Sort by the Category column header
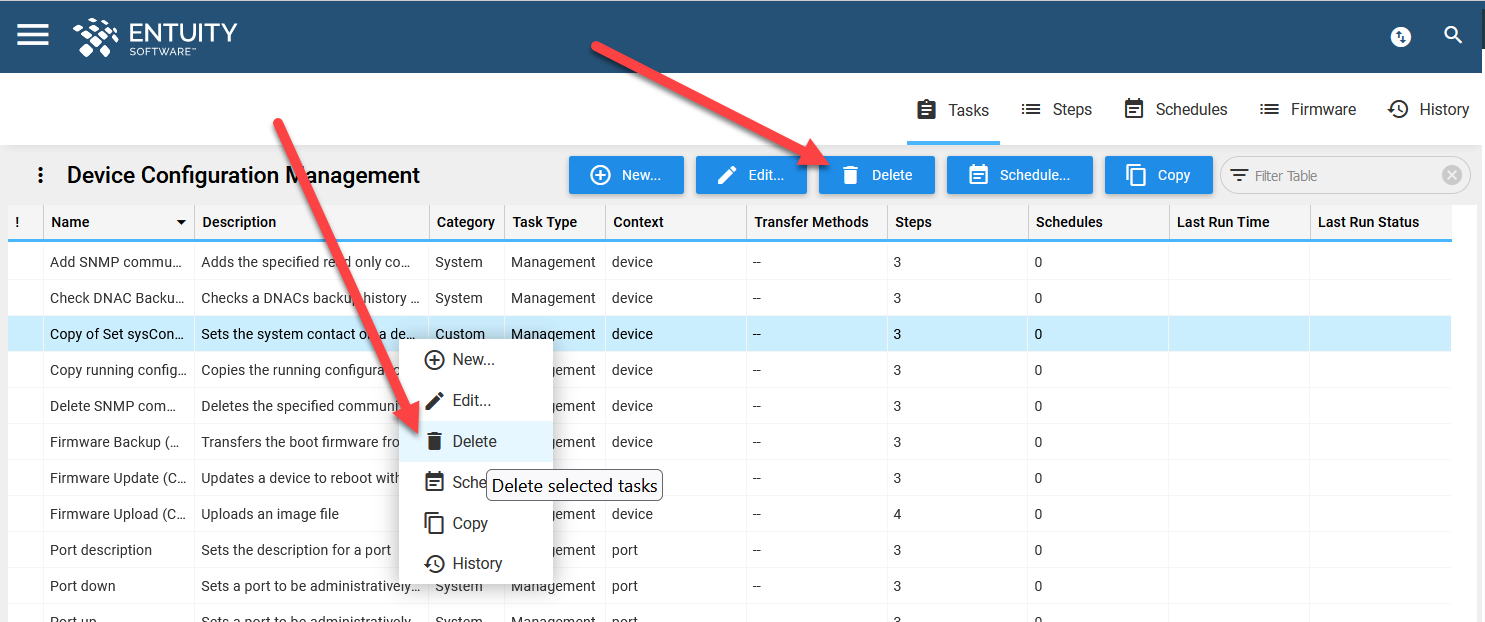Viewport: 1485px width, 622px height. pos(466,222)
